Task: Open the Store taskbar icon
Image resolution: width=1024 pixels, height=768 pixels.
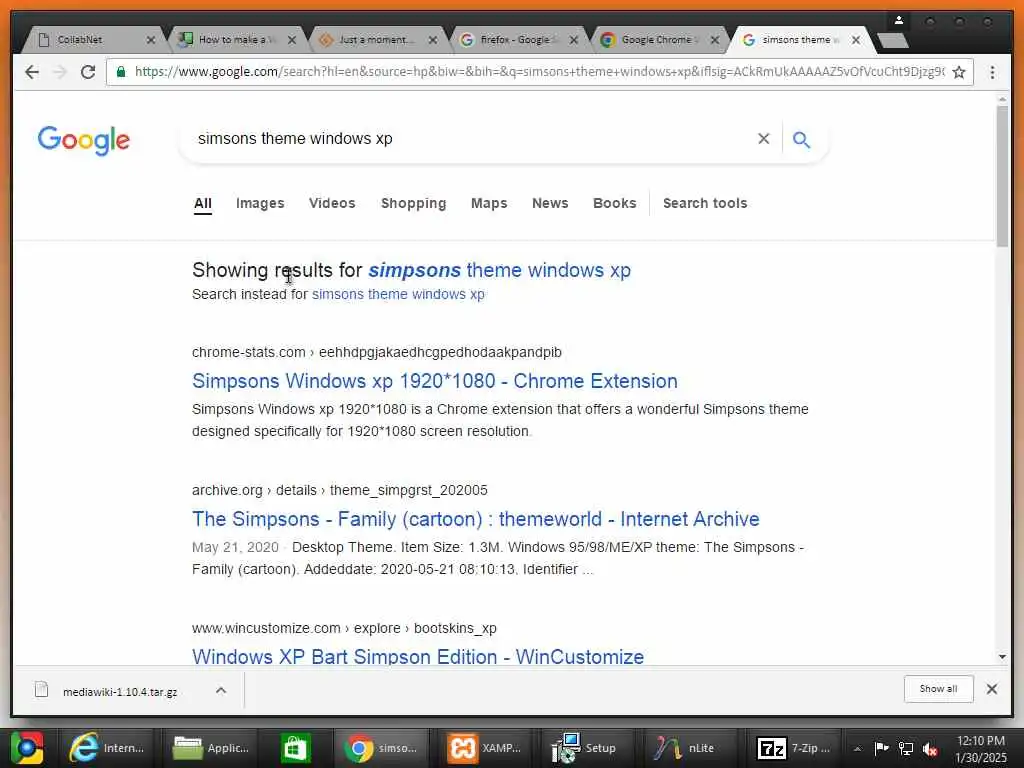Action: tap(295, 748)
